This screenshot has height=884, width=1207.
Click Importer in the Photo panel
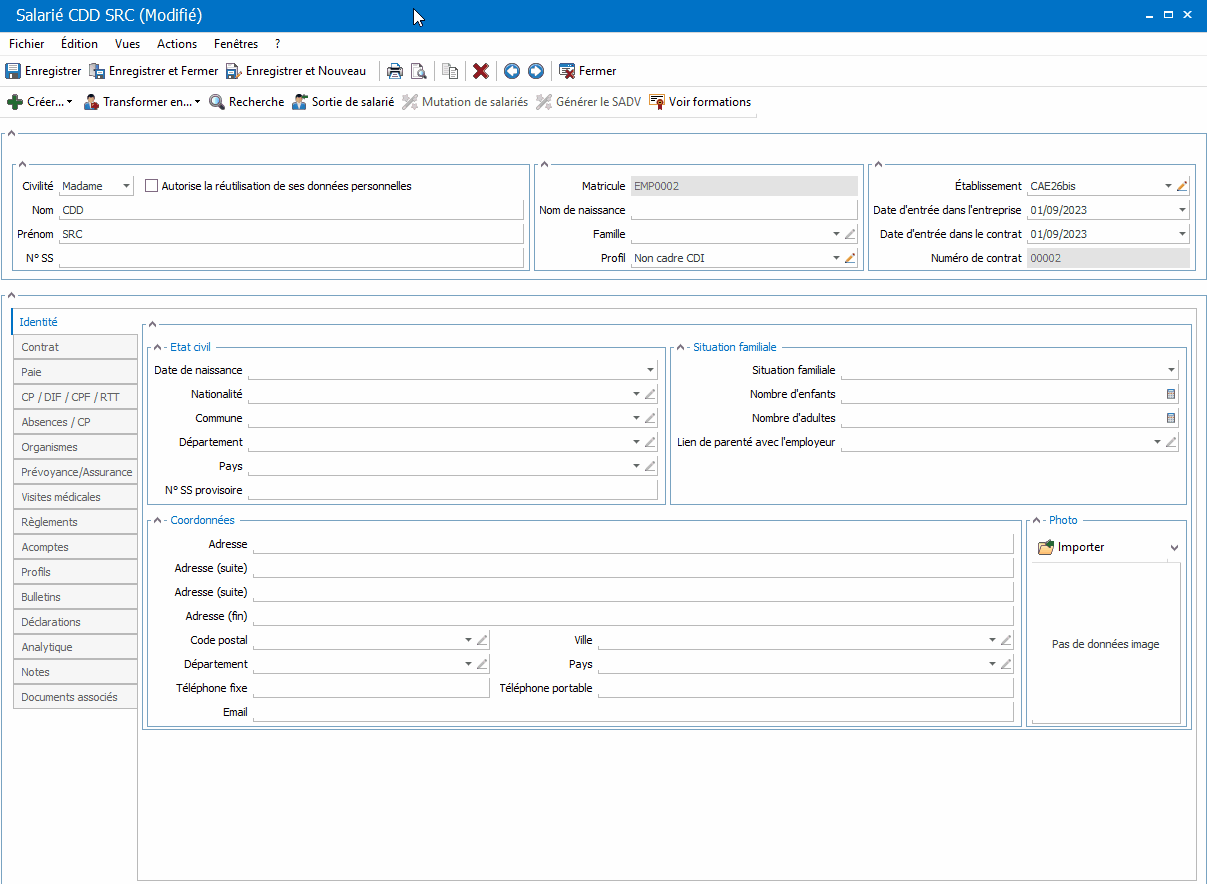click(1071, 547)
